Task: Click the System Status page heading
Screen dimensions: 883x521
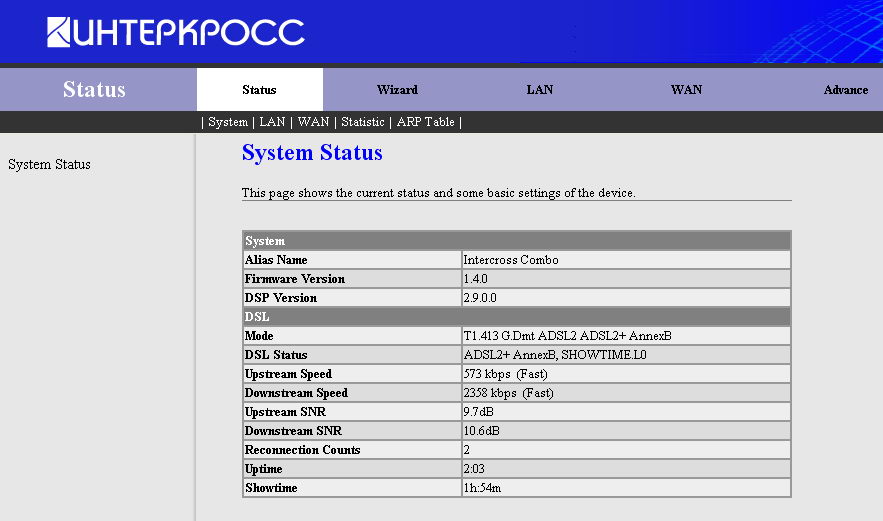Action: [x=312, y=153]
